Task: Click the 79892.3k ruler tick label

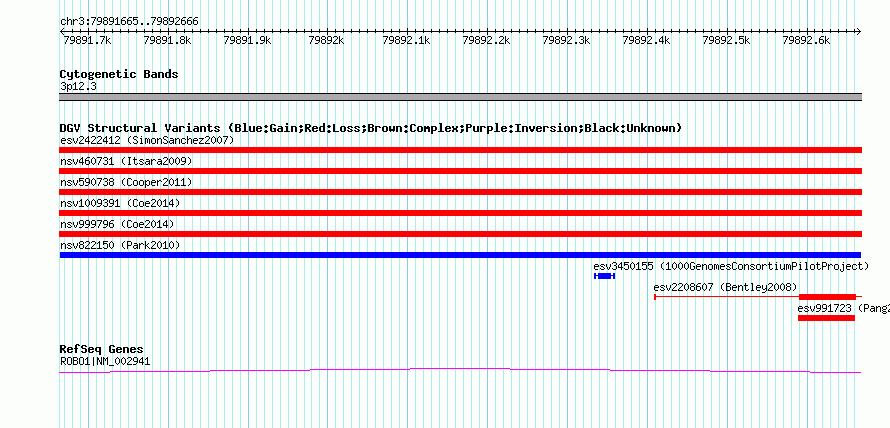Action: tap(567, 40)
